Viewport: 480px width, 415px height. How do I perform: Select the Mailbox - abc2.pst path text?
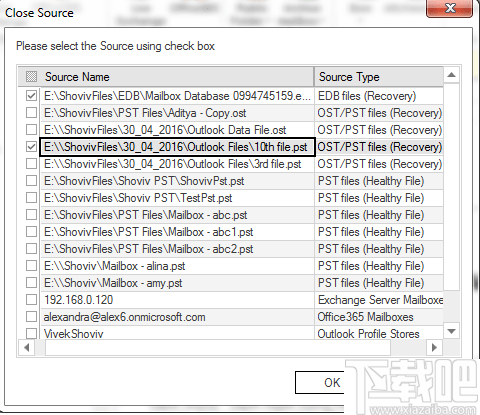coord(148,249)
